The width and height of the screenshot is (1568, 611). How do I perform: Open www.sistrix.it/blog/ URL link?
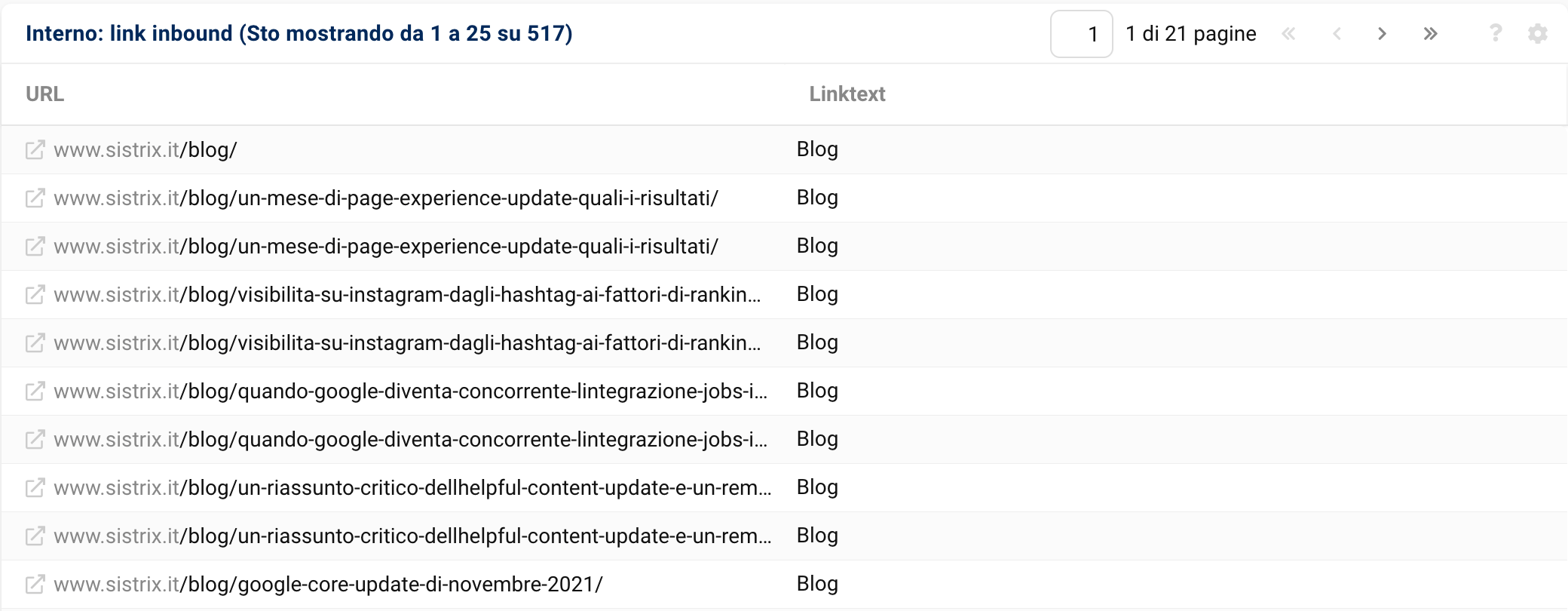[145, 149]
